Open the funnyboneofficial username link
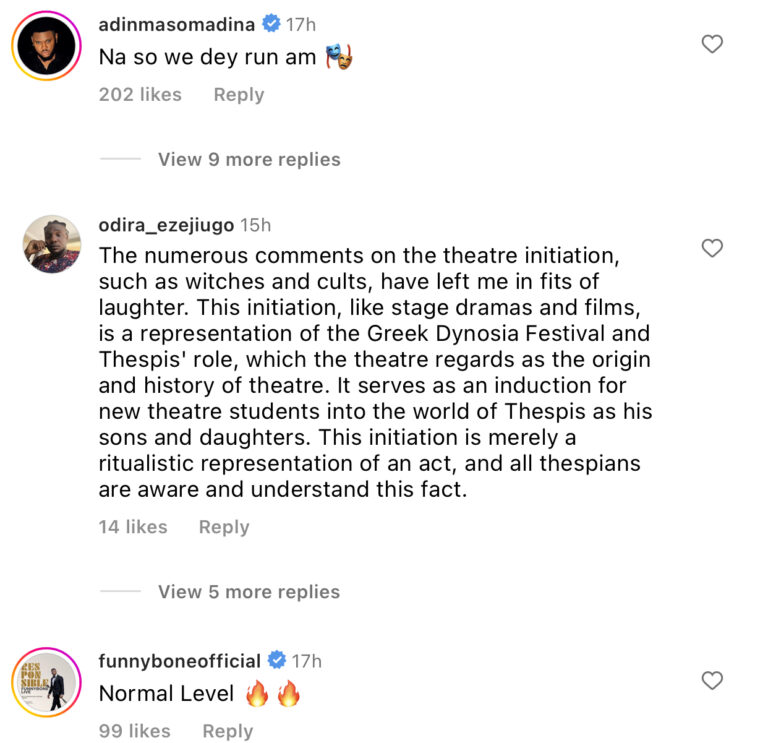This screenshot has width=768, height=743. click(179, 661)
